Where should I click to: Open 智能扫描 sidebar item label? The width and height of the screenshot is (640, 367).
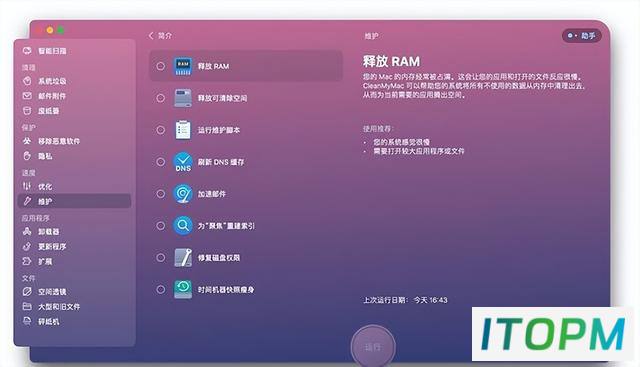point(52,51)
